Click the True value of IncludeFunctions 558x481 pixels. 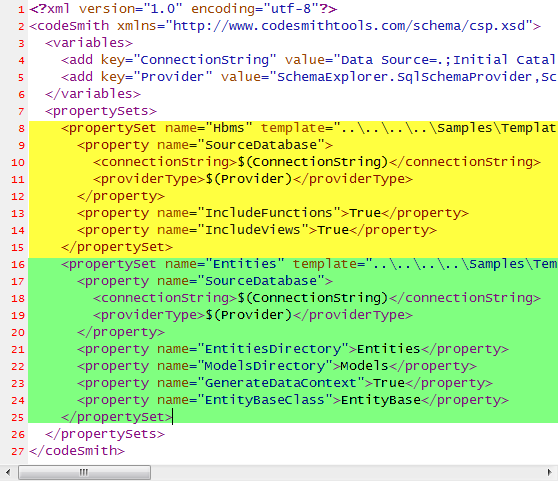coord(365,213)
